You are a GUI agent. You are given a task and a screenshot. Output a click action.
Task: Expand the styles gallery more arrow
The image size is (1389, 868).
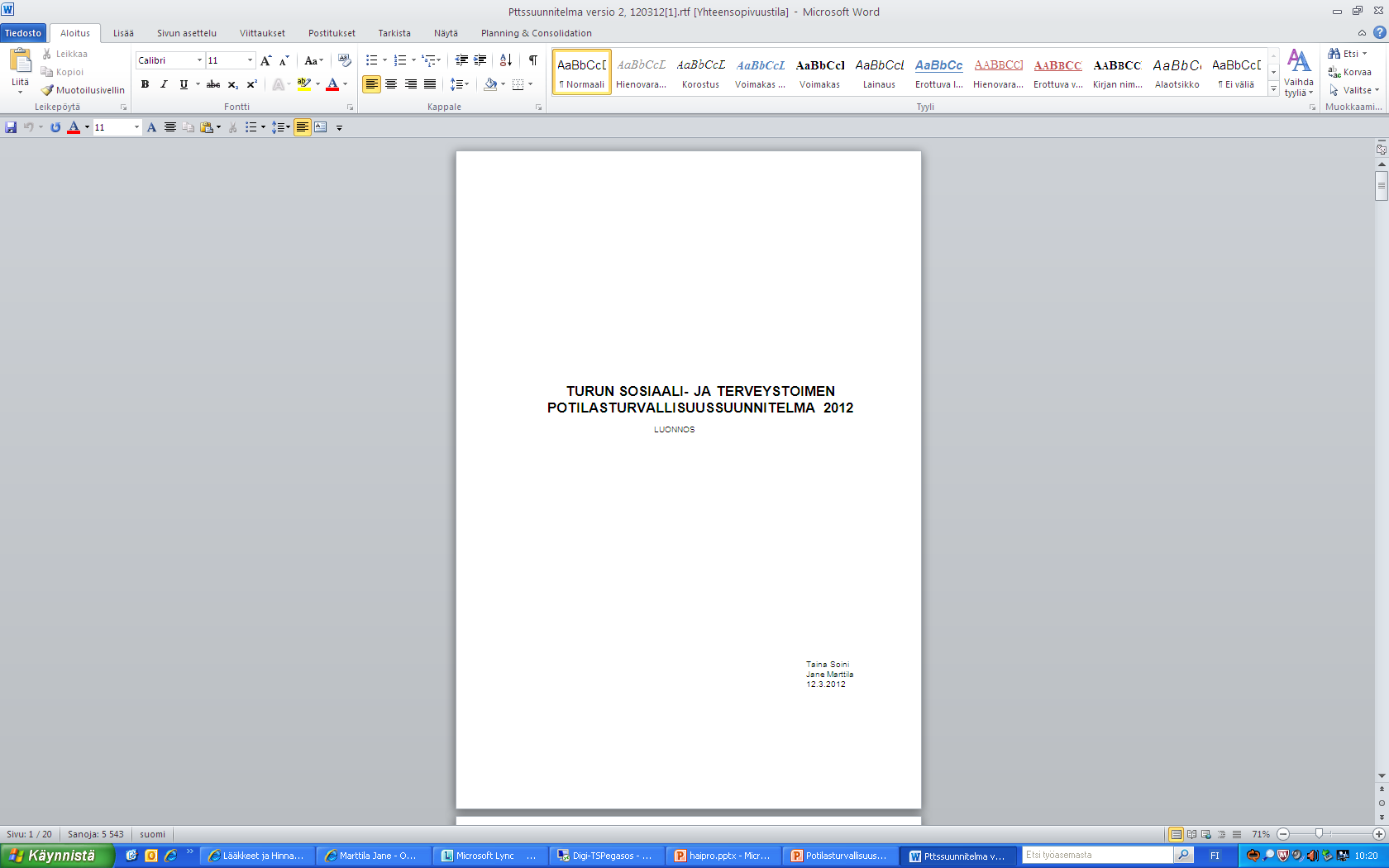1273,89
